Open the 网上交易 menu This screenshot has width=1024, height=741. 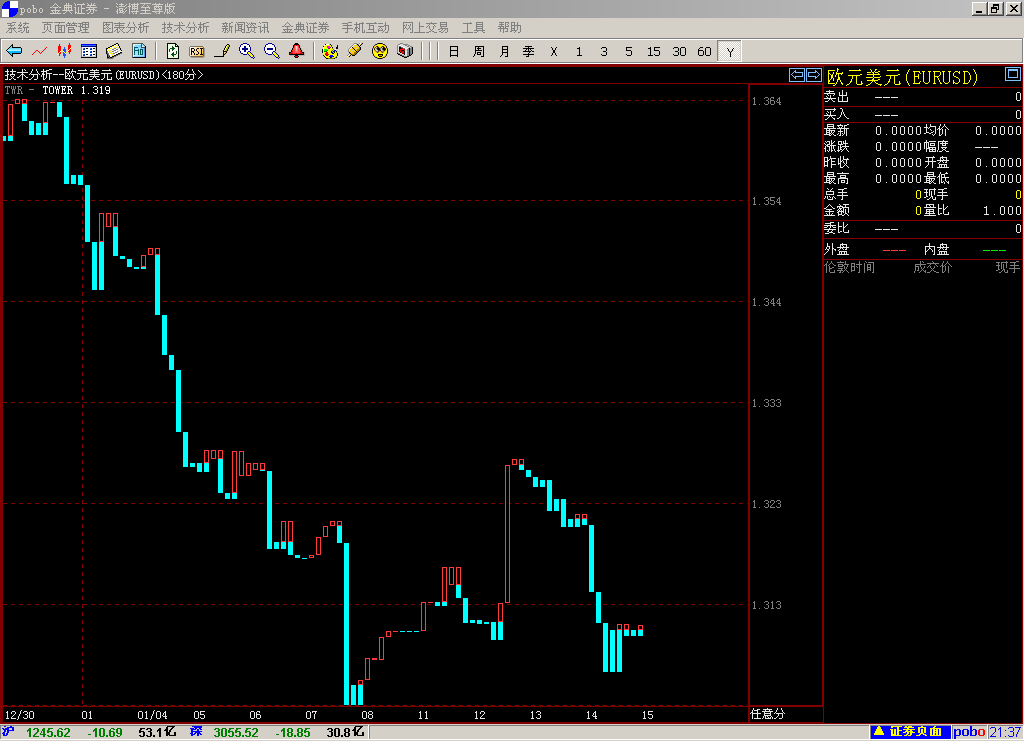(425, 27)
